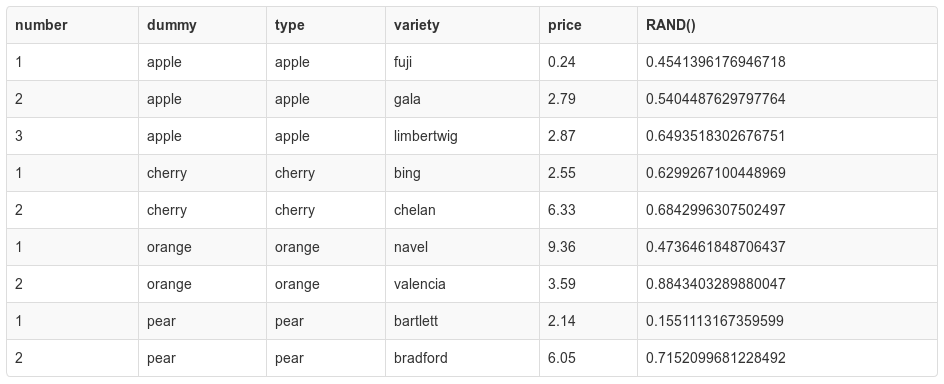The width and height of the screenshot is (944, 384).
Task: Click the "limbertwig" cell
Action: (x=462, y=136)
